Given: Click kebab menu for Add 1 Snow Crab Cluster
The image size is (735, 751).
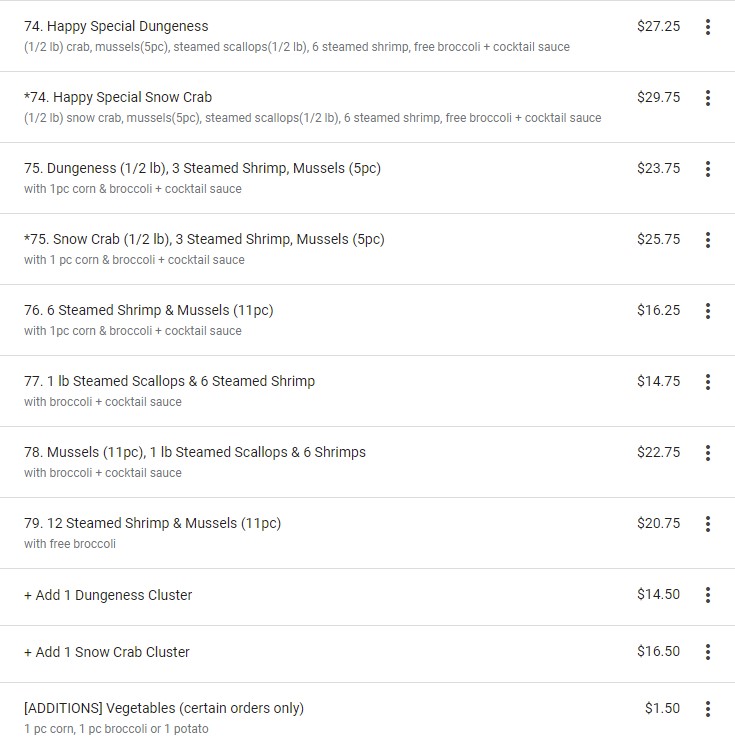Looking at the screenshot, I should (x=708, y=652).
